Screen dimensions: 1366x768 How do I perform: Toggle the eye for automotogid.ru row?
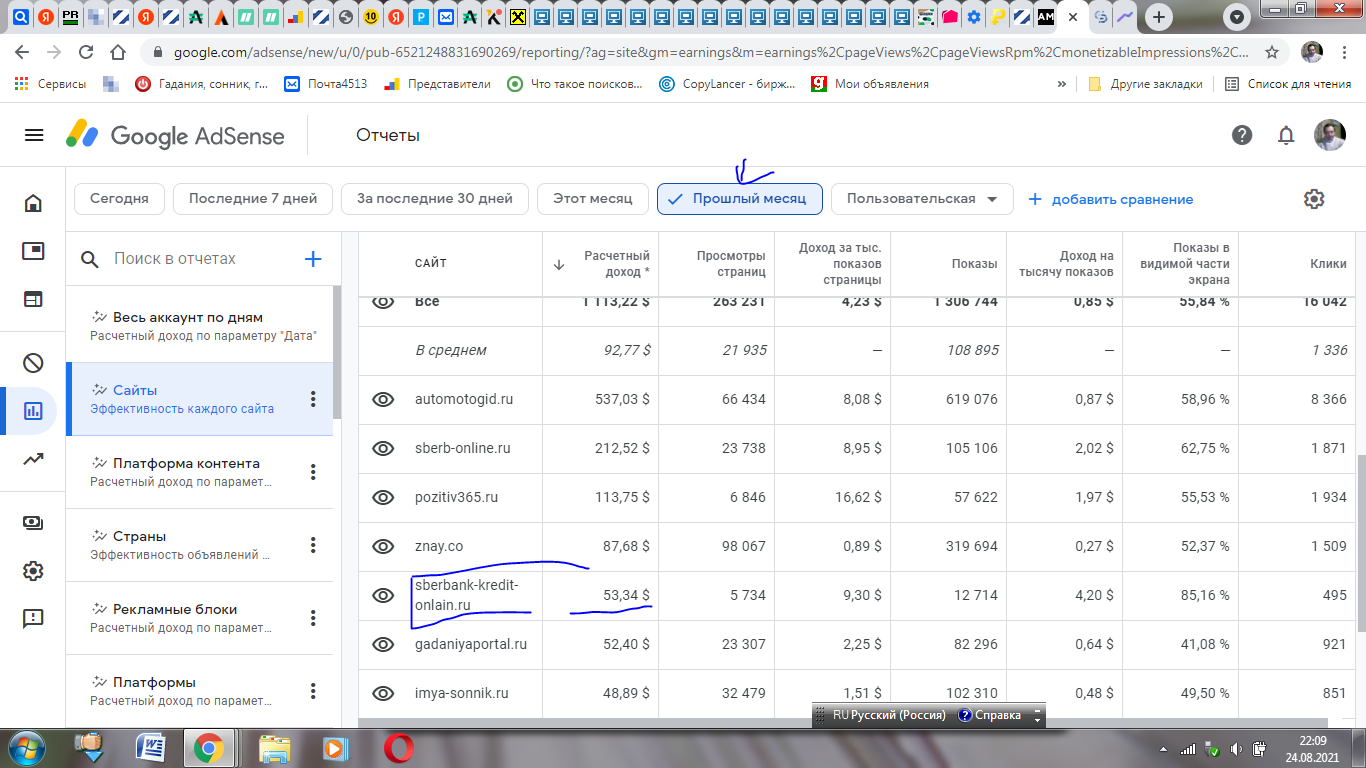click(383, 399)
